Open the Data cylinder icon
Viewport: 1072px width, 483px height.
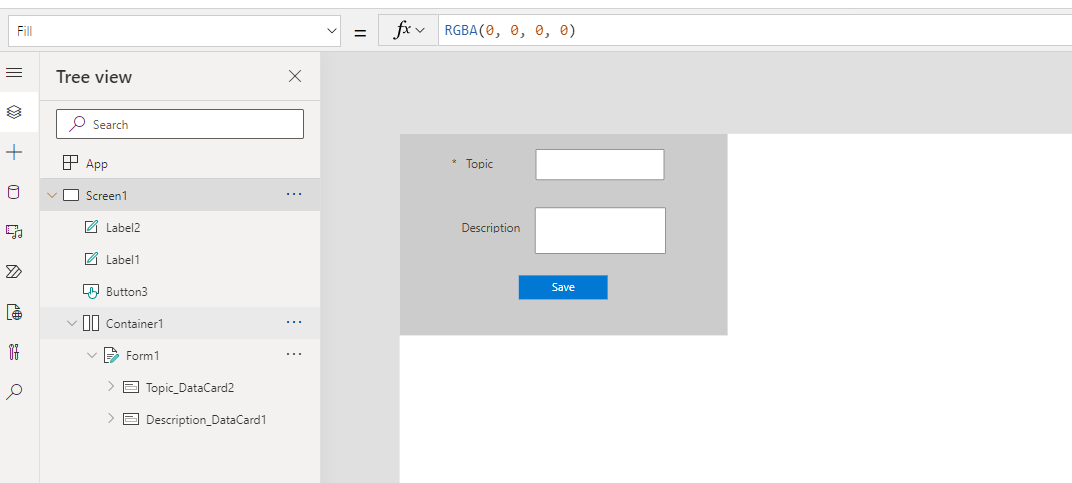click(14, 192)
